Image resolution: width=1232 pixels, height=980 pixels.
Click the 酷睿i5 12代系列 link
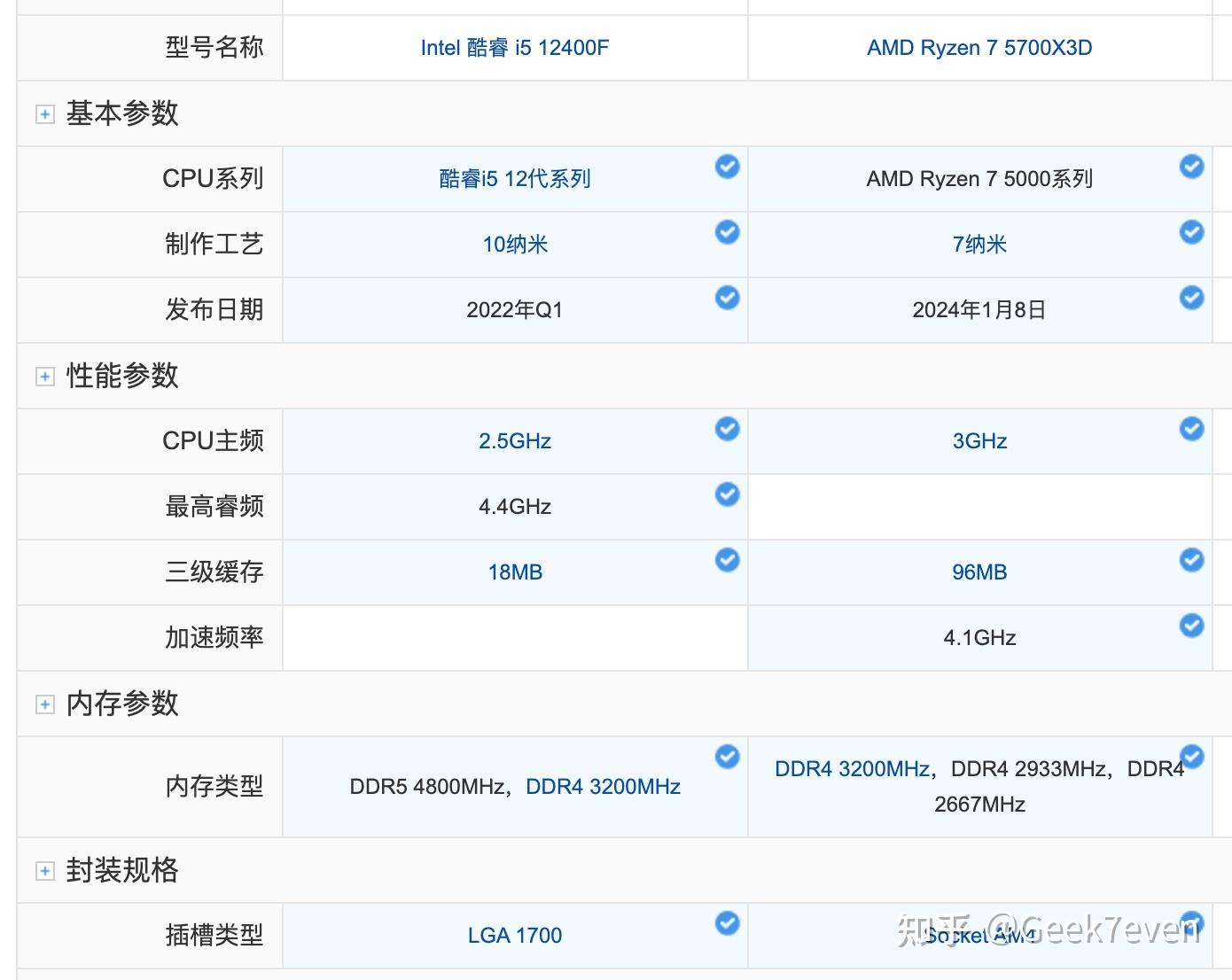[515, 179]
